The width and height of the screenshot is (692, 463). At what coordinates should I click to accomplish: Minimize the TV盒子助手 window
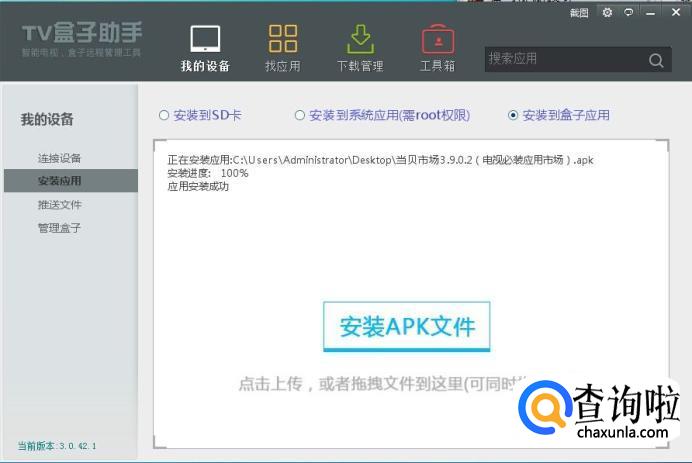point(651,13)
